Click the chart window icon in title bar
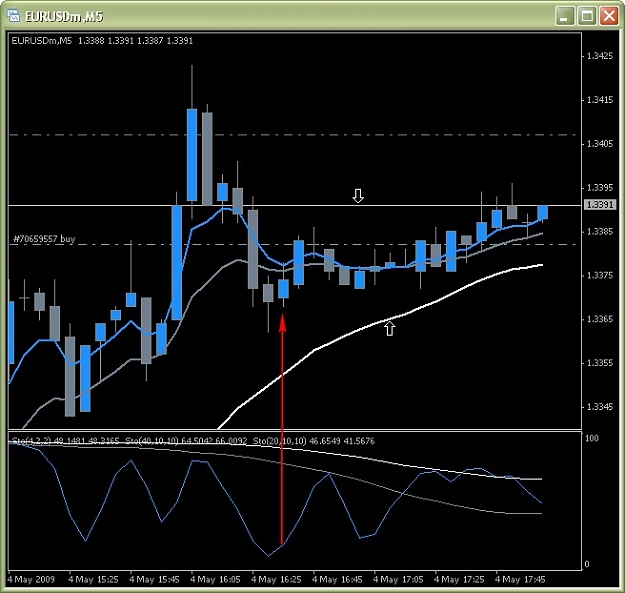 point(14,16)
